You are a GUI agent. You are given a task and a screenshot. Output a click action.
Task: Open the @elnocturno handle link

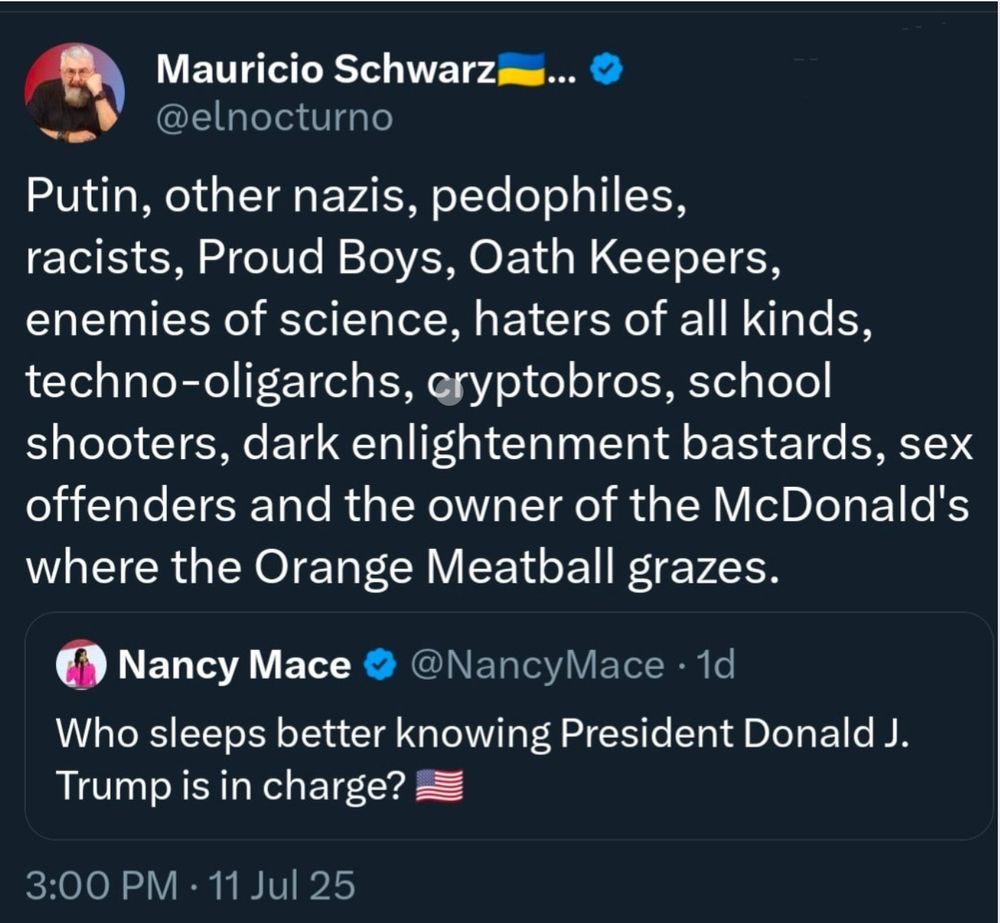pos(274,118)
